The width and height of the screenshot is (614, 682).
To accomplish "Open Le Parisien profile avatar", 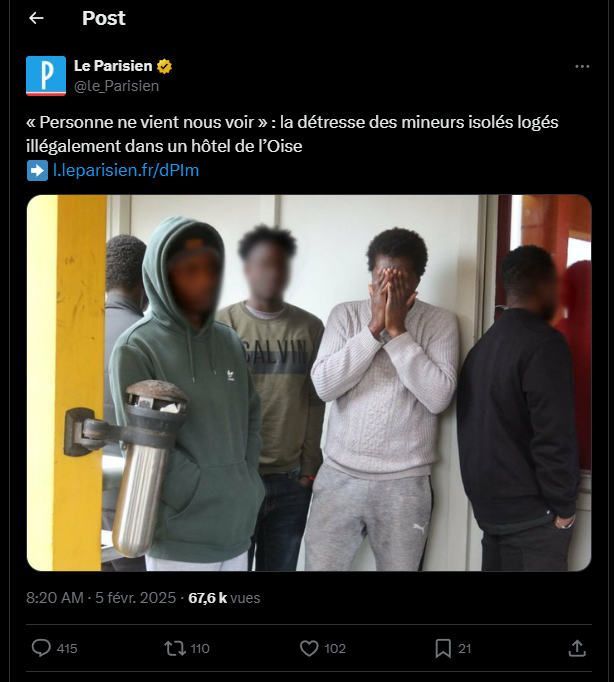I will [x=46, y=76].
